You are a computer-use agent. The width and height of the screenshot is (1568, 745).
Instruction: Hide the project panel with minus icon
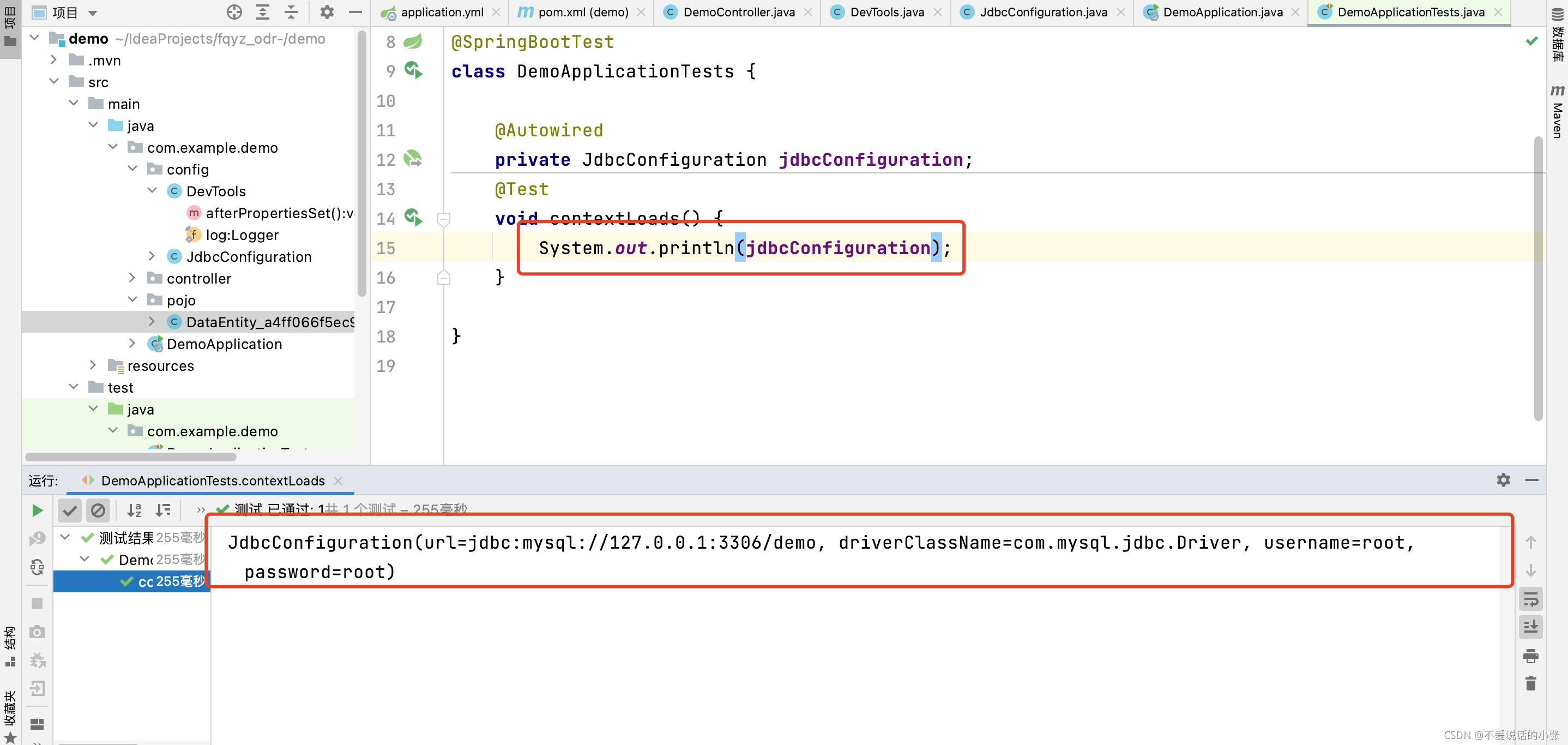pyautogui.click(x=355, y=12)
